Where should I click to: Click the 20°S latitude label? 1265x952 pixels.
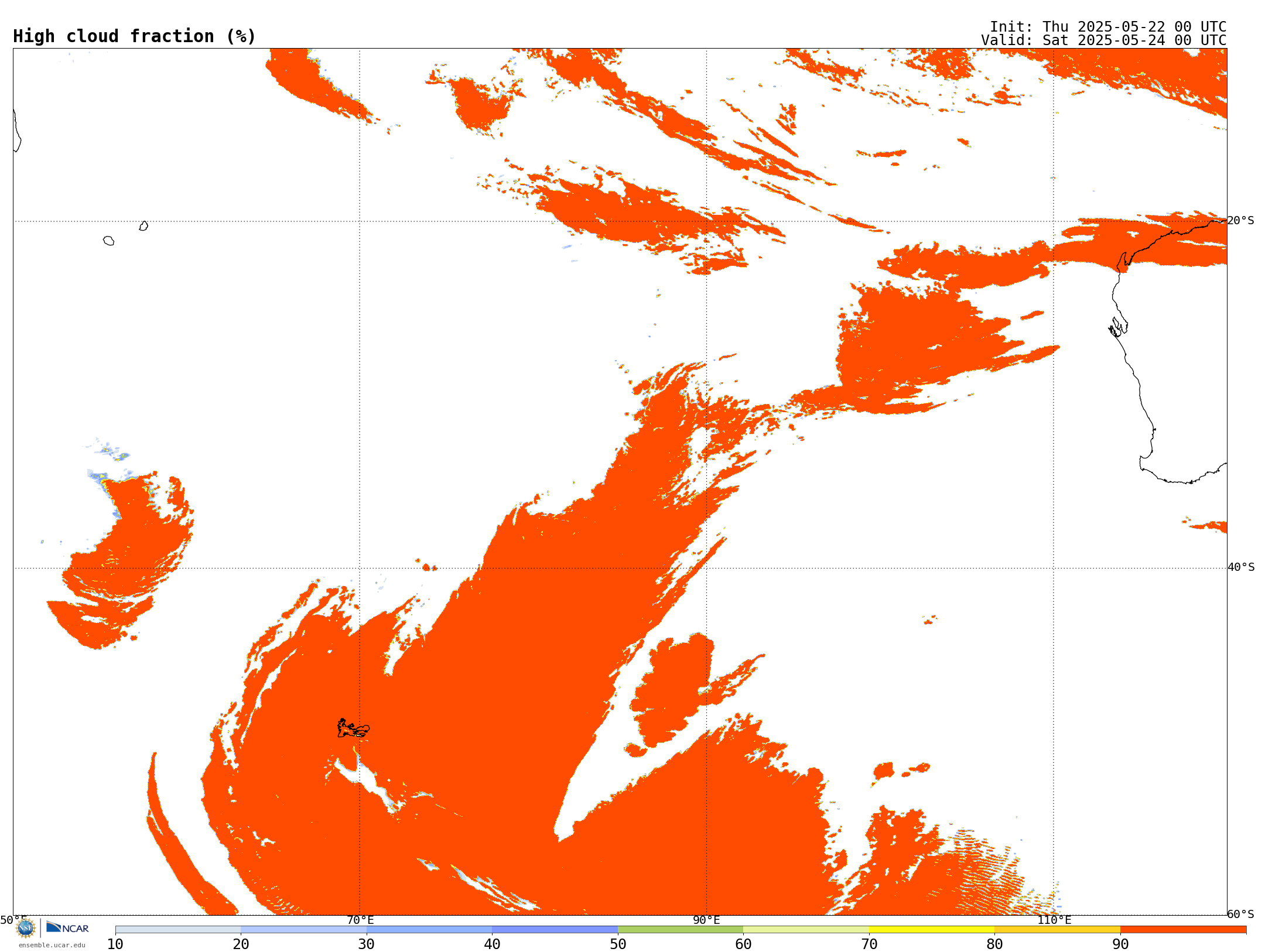coord(1240,221)
